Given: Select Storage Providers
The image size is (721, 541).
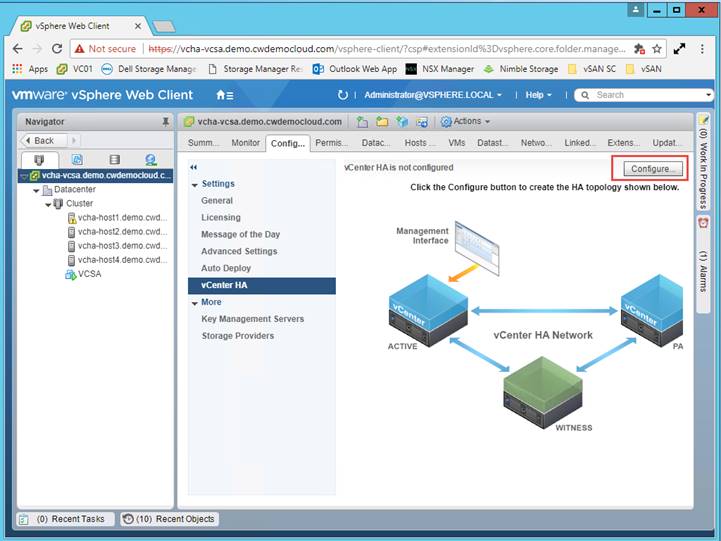Looking at the screenshot, I should pos(238,336).
